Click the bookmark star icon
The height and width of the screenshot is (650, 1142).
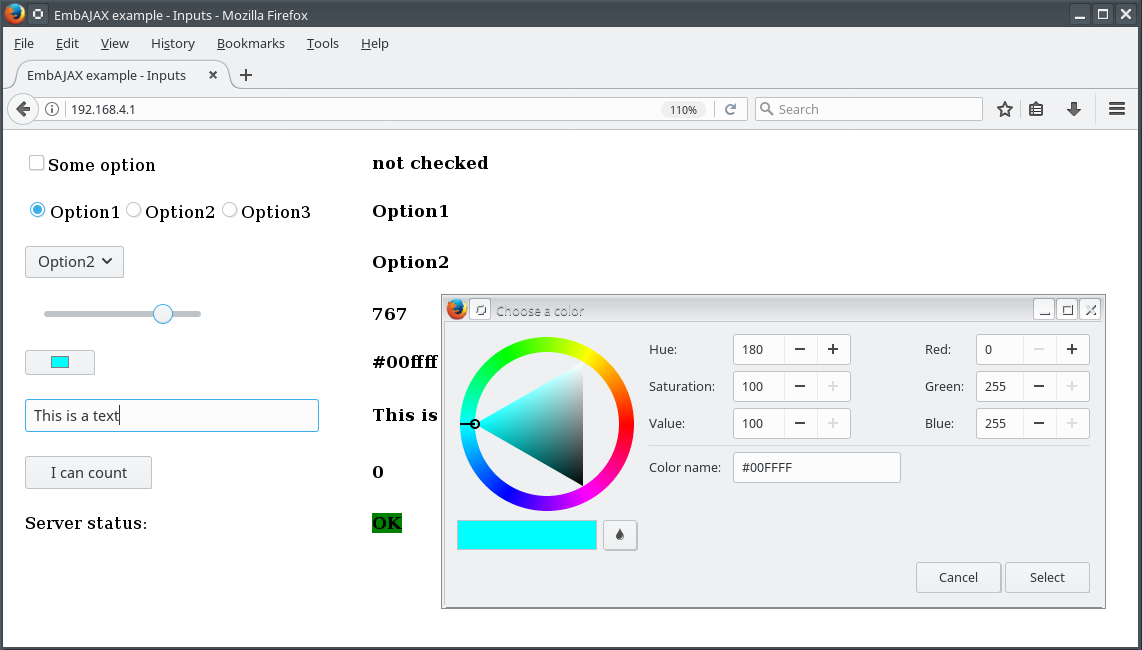(x=1004, y=108)
